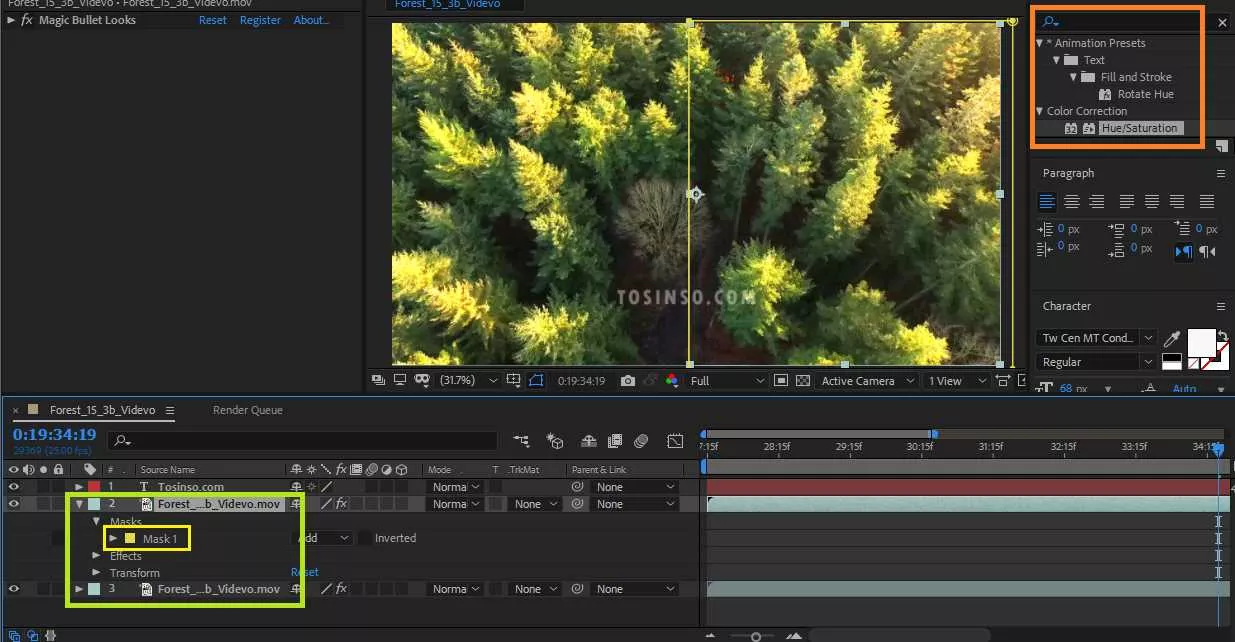Click the red label swatch of layer 1
1235x642 pixels.
tap(93, 487)
